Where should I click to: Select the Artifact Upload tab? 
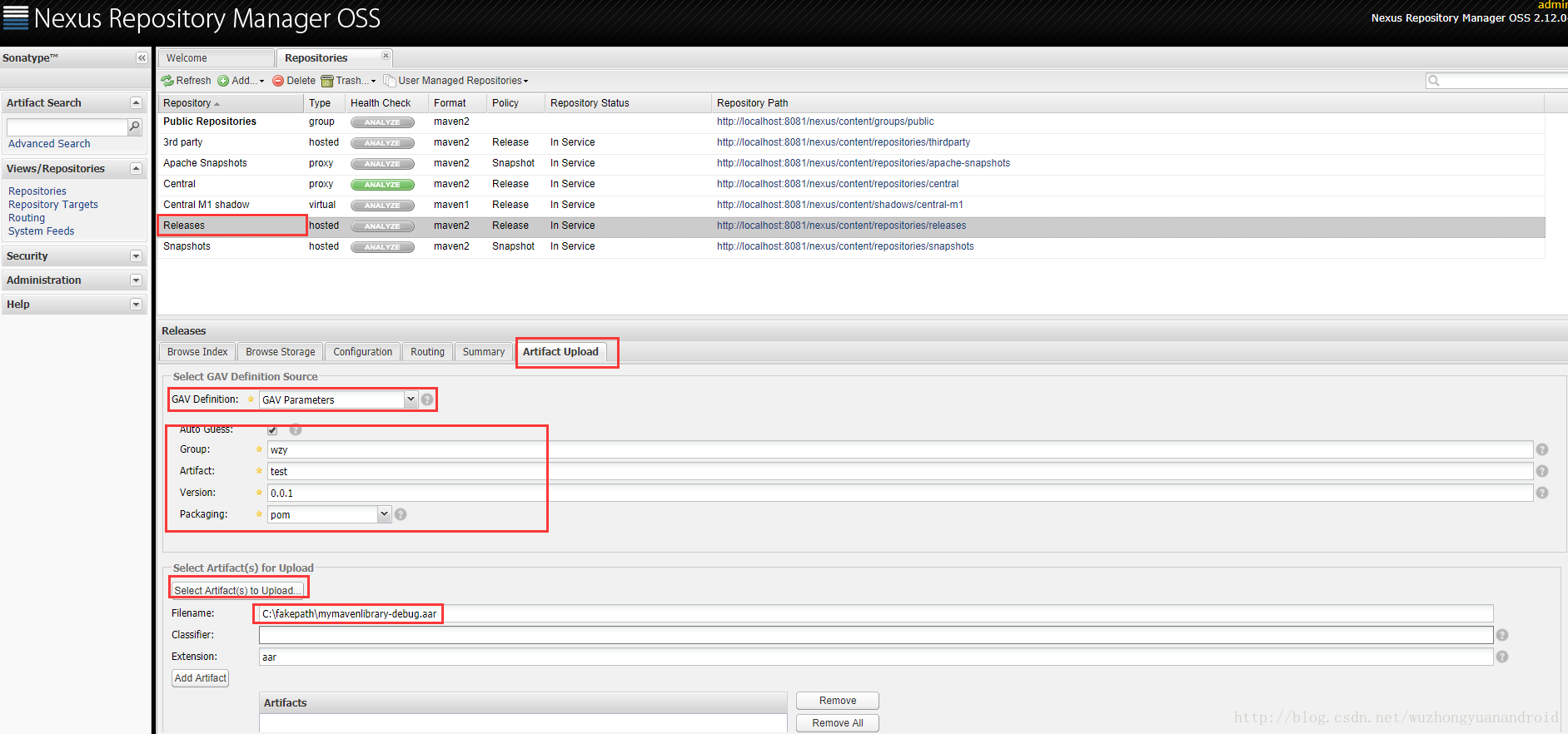pos(561,352)
